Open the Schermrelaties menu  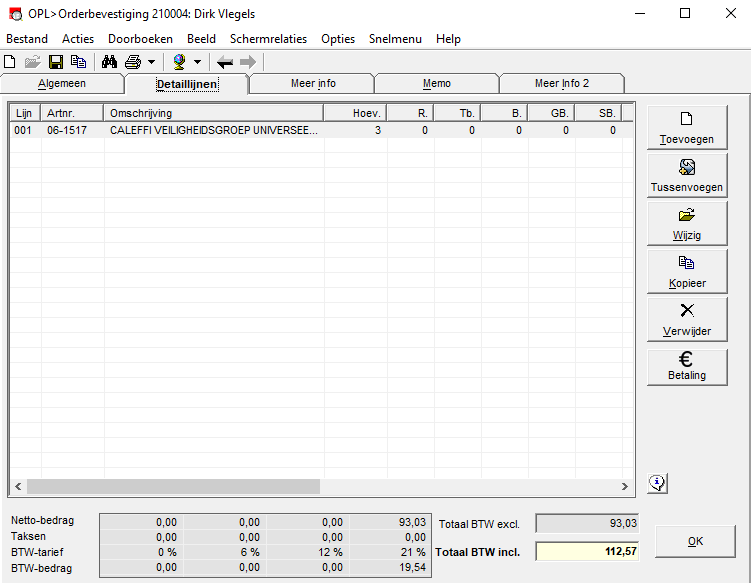[x=268, y=39]
